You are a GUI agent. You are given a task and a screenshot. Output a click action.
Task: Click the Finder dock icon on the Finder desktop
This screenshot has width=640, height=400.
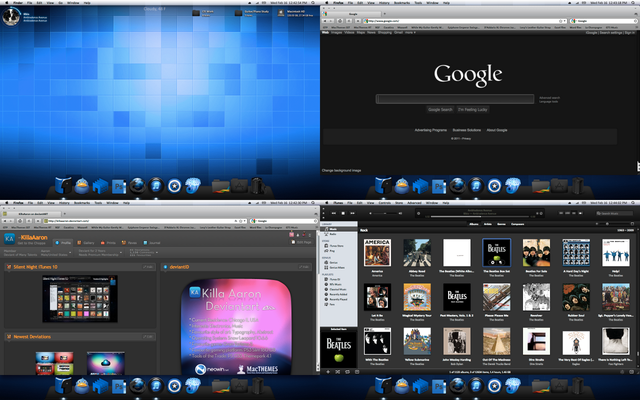pyautogui.click(x=63, y=185)
